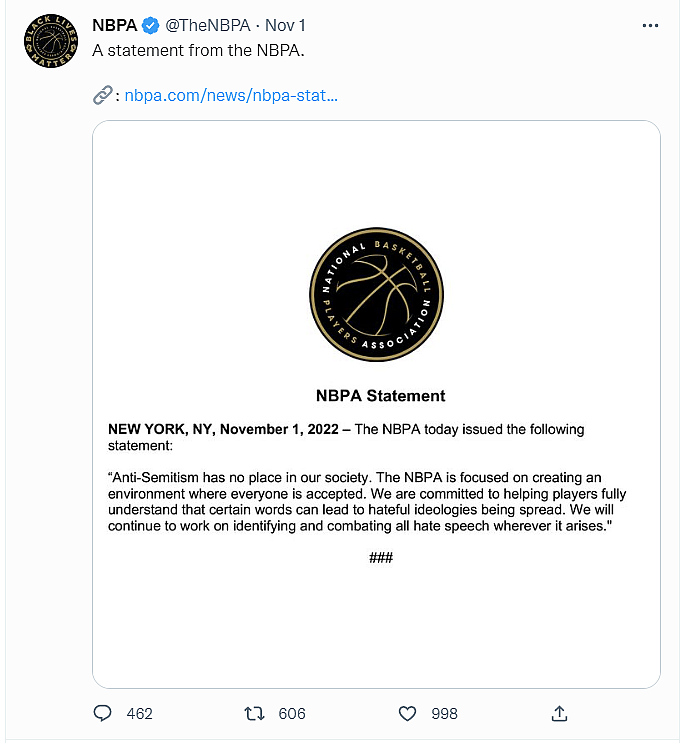Click the reply speech bubble icon
Screen dimensions: 685x743
(102, 713)
